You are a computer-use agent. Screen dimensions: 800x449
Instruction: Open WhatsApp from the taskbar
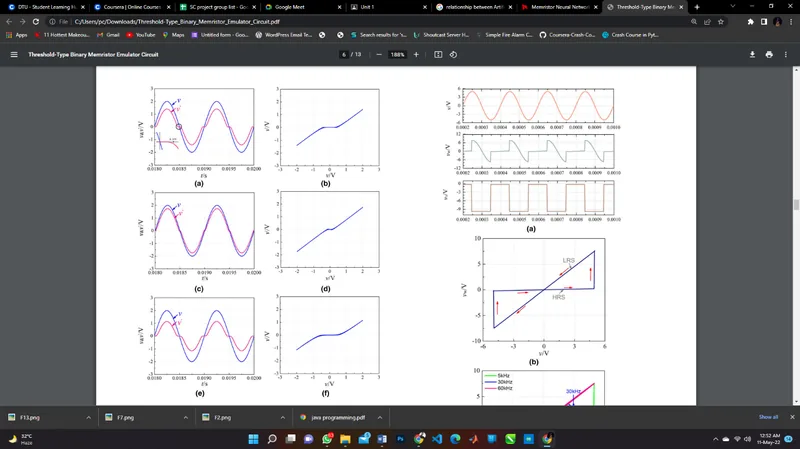(x=327, y=439)
